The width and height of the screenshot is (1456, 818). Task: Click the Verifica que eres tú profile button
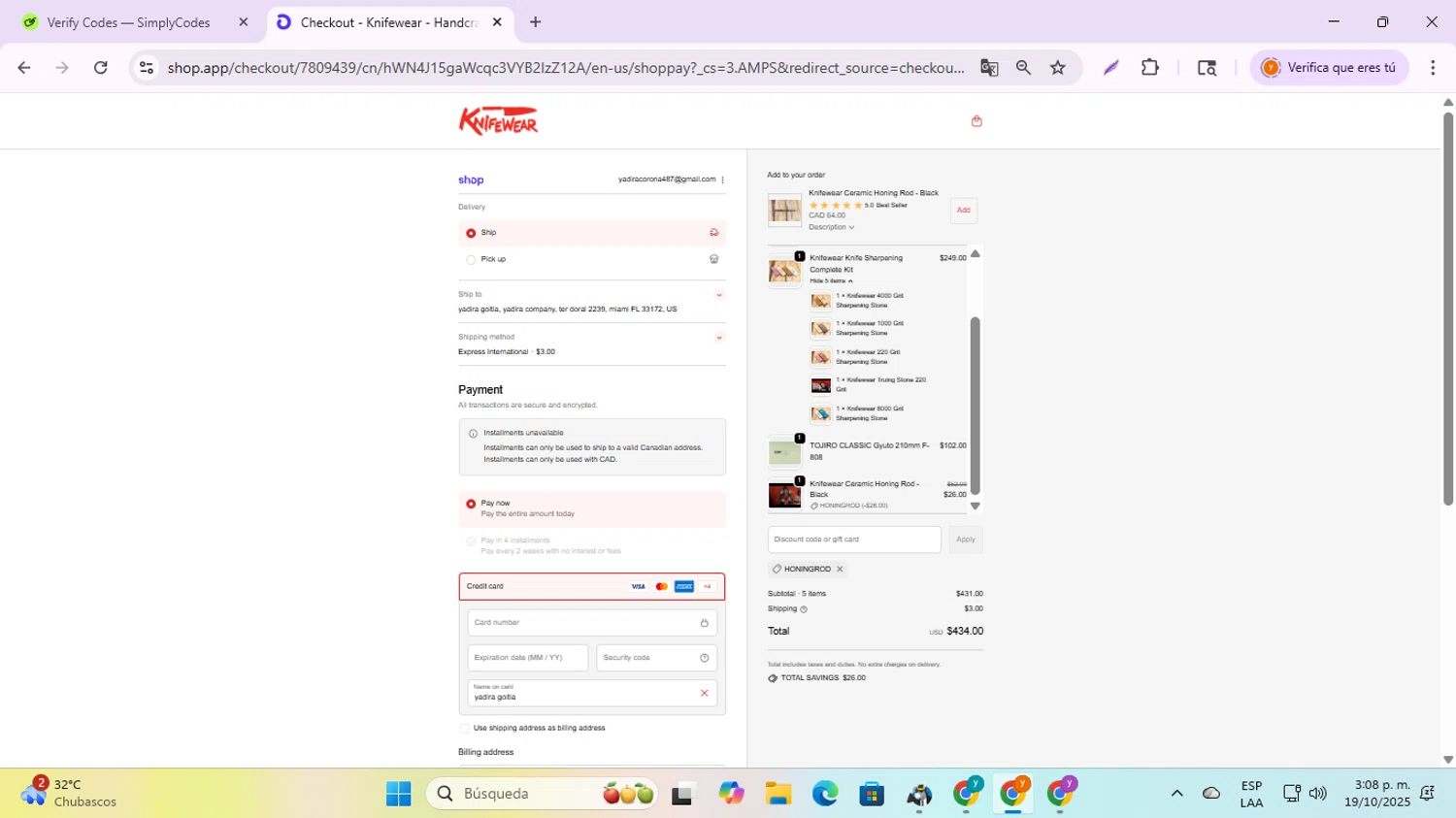pyautogui.click(x=1329, y=68)
